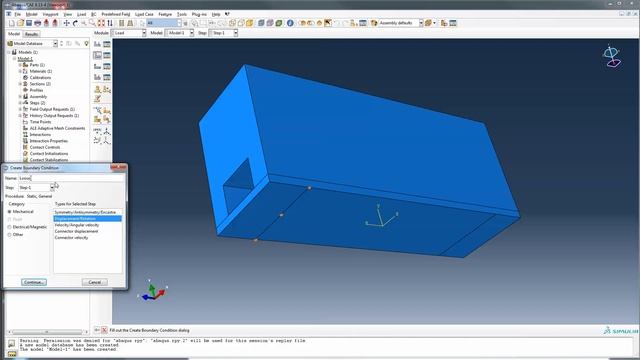
Task: Click the message area tab icon
Action: [12, 344]
